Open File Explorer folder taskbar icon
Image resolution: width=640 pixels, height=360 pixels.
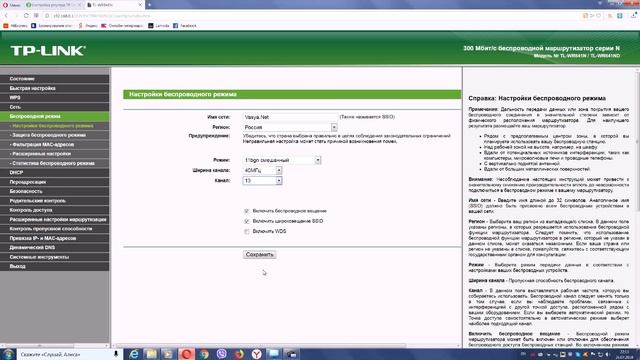click(151, 354)
